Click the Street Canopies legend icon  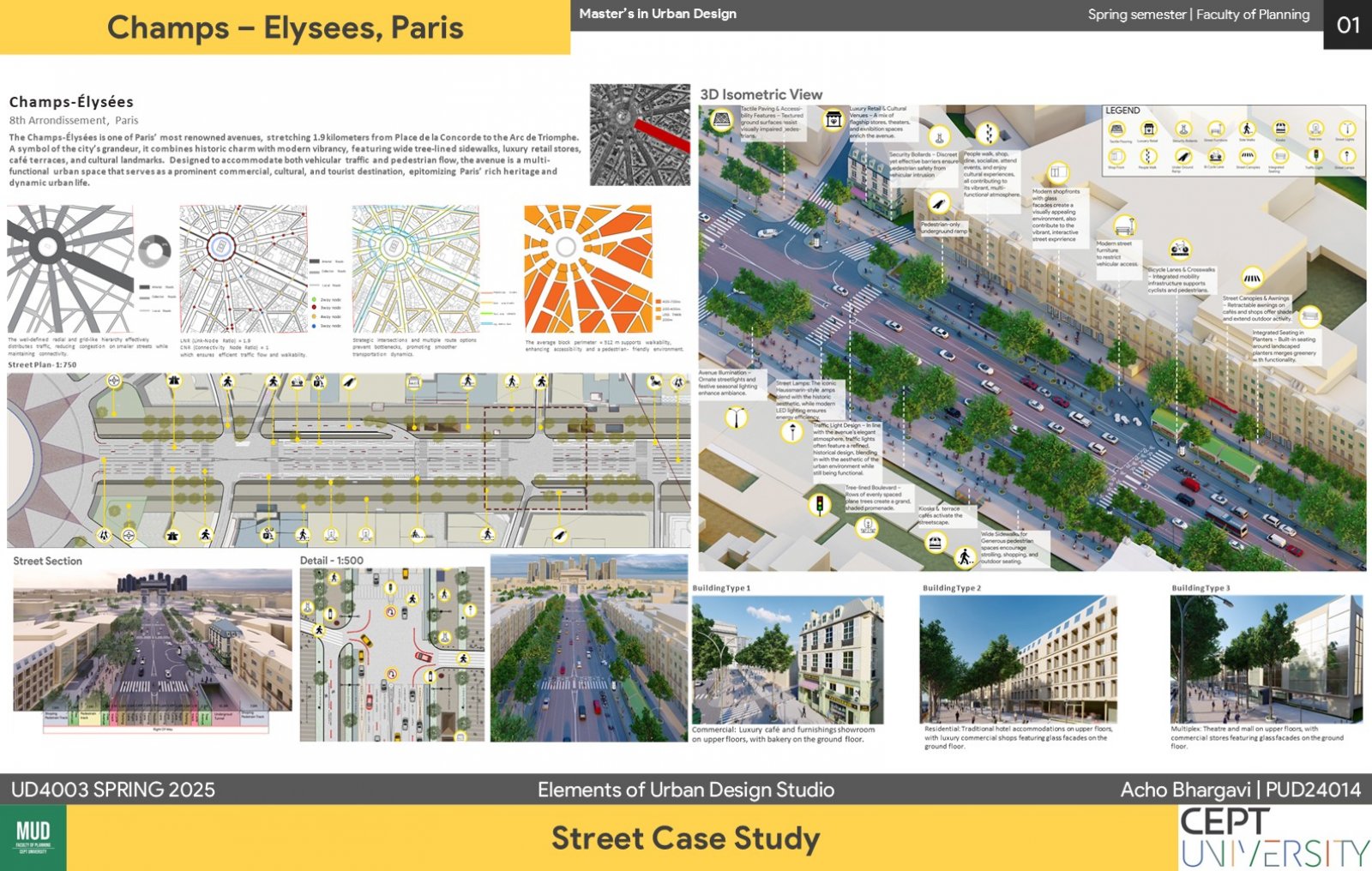click(1248, 157)
